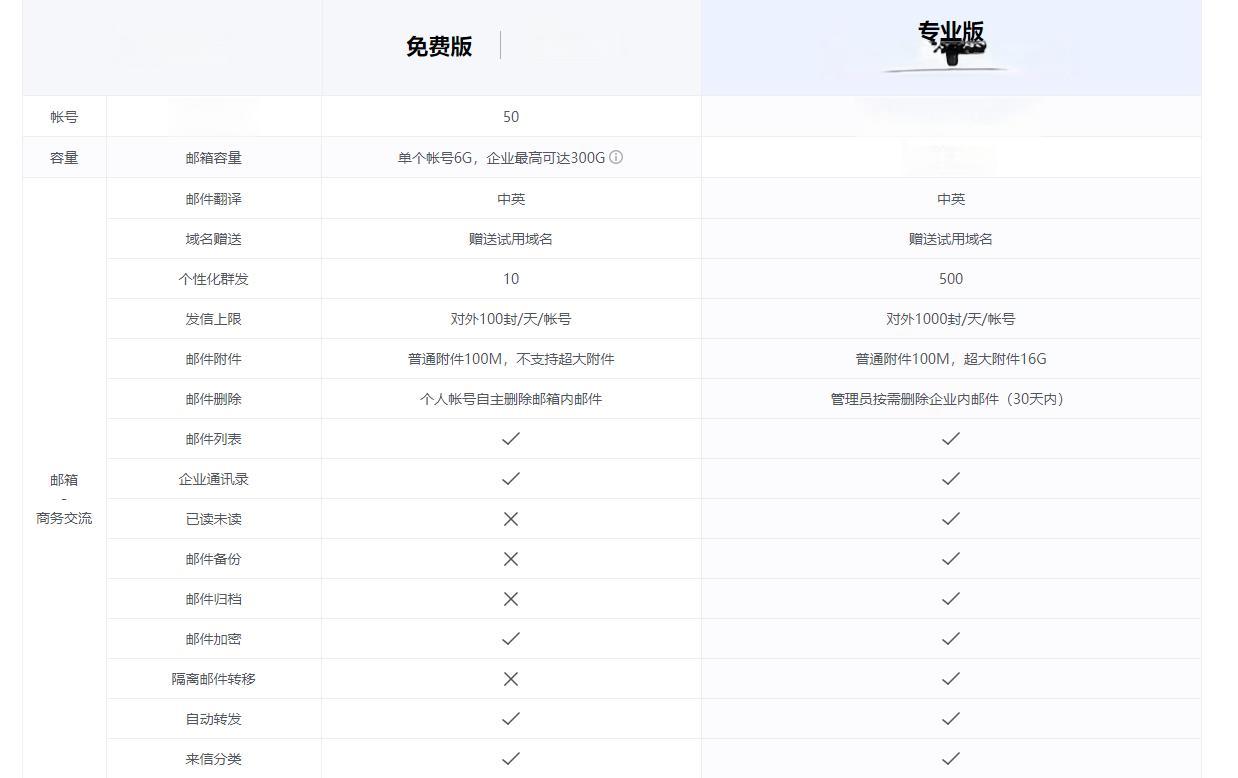Click the 域名赠送 feature label
Screen dimensions: 1238x778
[213, 239]
